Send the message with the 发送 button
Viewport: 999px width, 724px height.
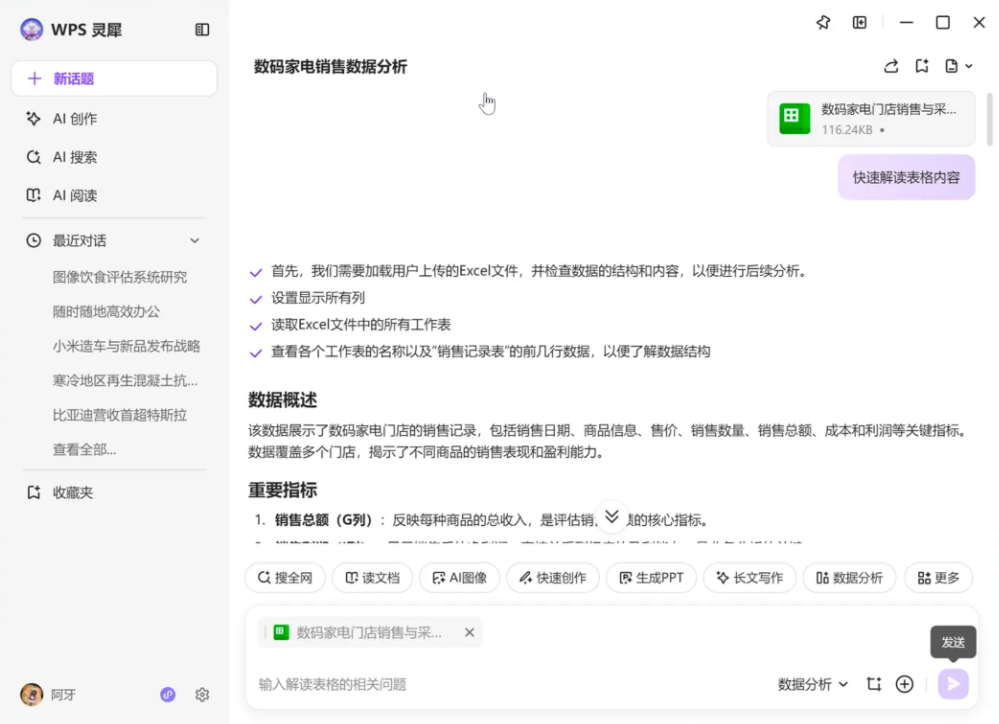tap(953, 684)
